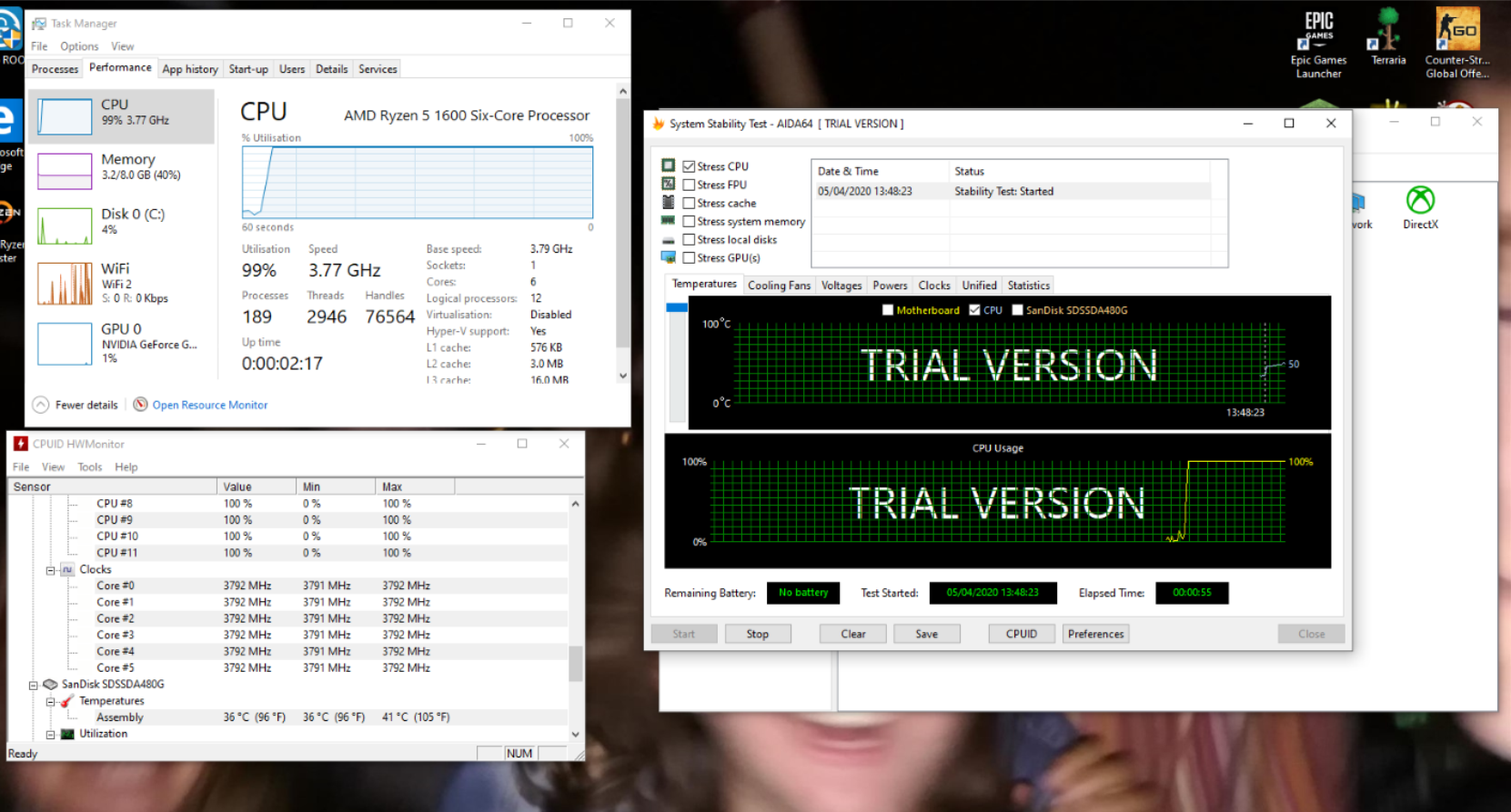Open the Services tab in Task Manager
The height and width of the screenshot is (812, 1511).
click(378, 69)
